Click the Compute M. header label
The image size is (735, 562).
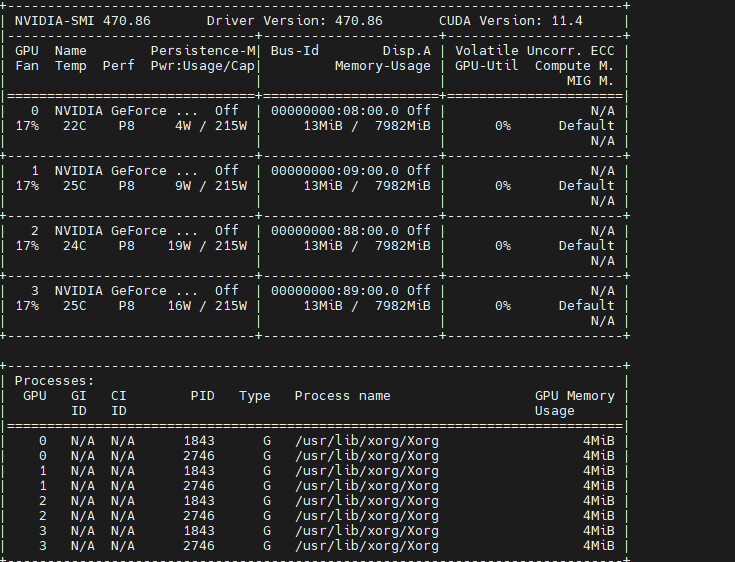pyautogui.click(x=574, y=66)
